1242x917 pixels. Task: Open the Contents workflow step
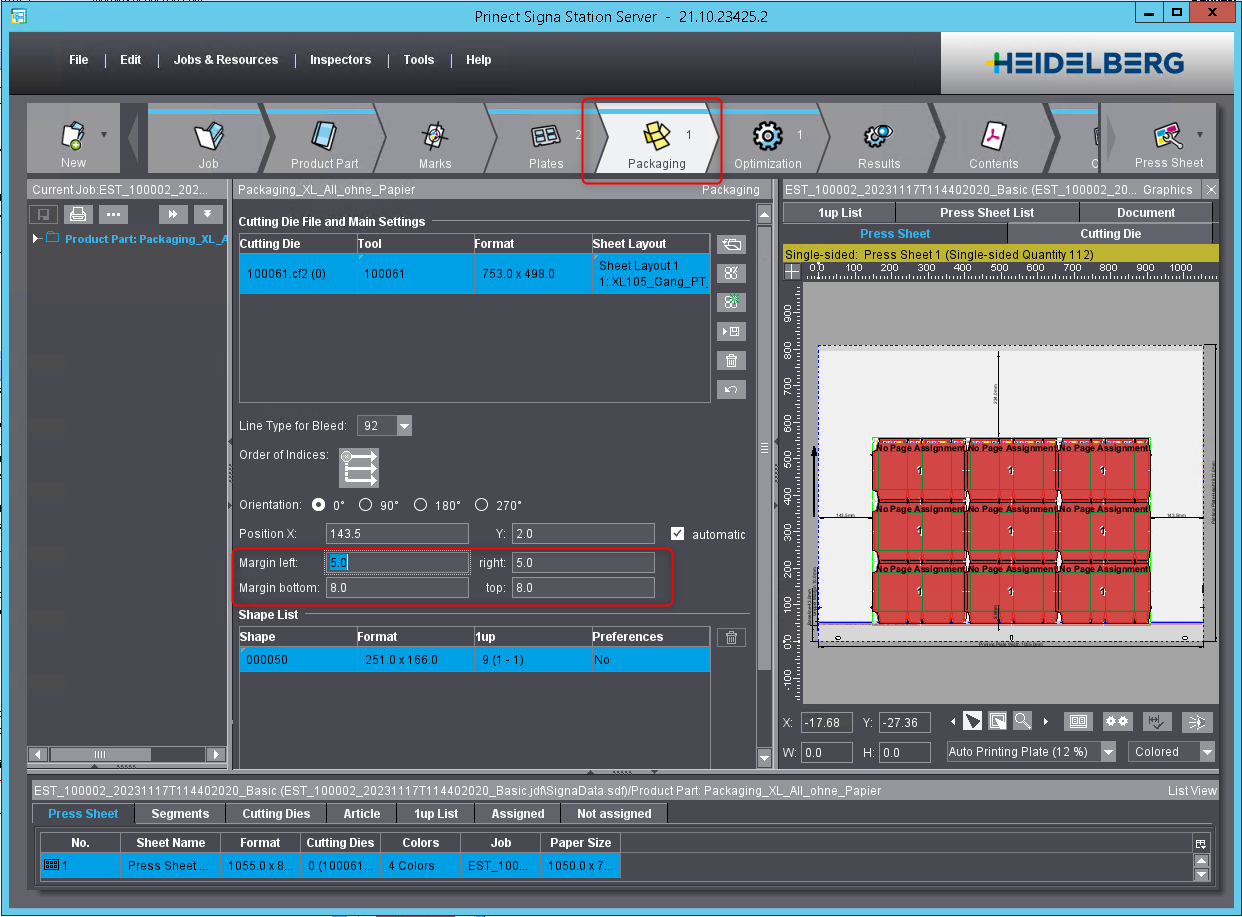click(993, 140)
